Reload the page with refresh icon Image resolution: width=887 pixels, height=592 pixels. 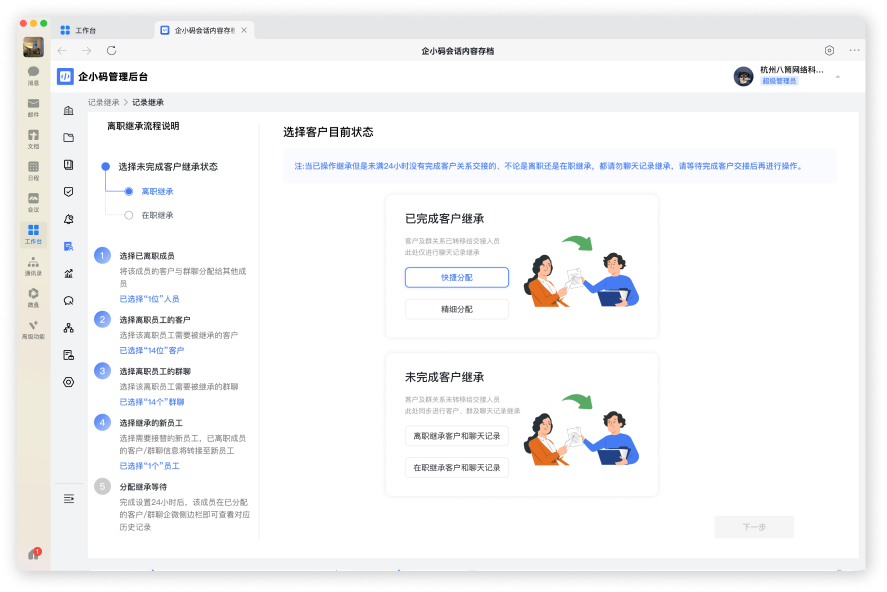point(111,50)
